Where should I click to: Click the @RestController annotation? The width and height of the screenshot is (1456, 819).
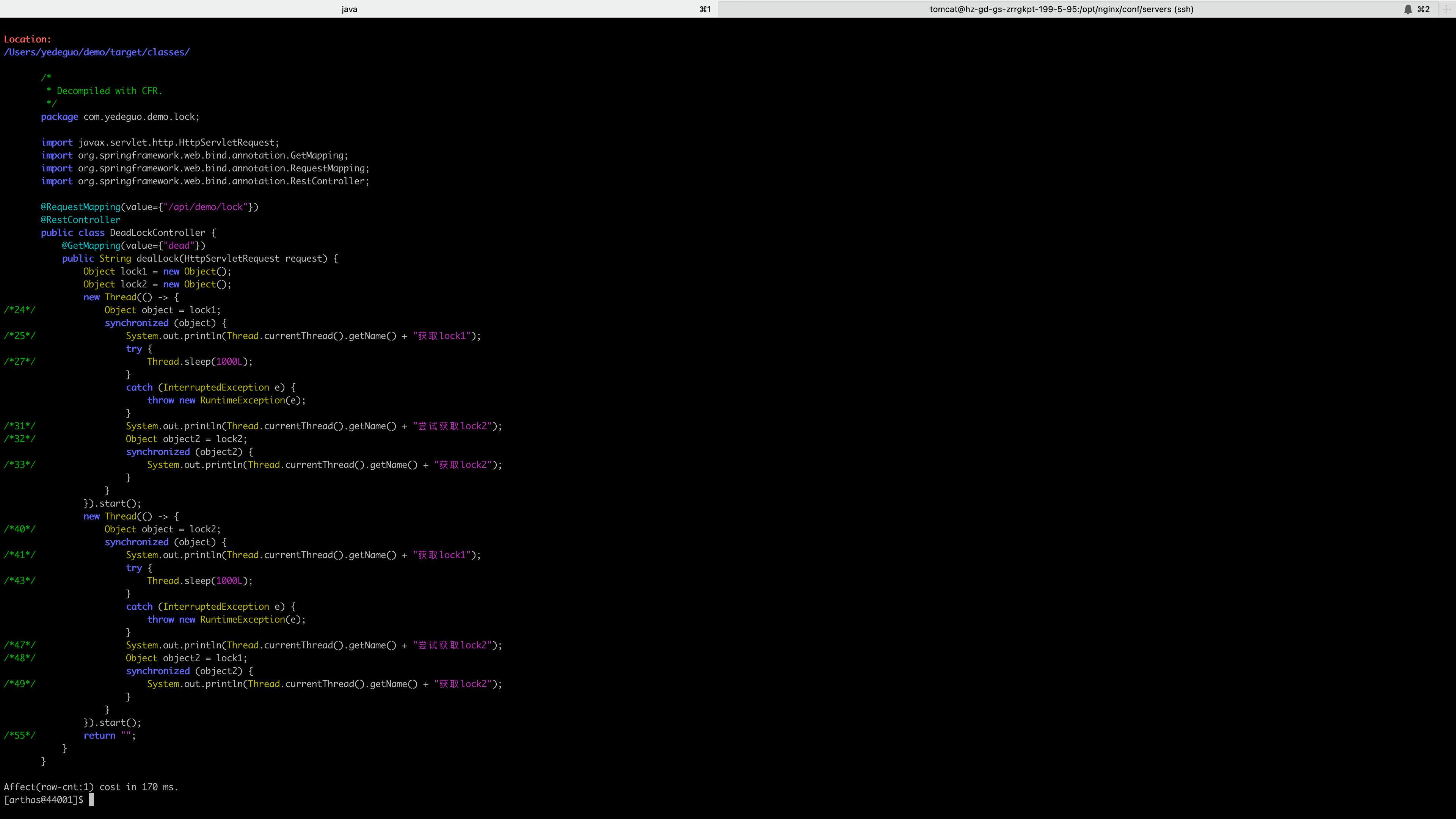80,220
